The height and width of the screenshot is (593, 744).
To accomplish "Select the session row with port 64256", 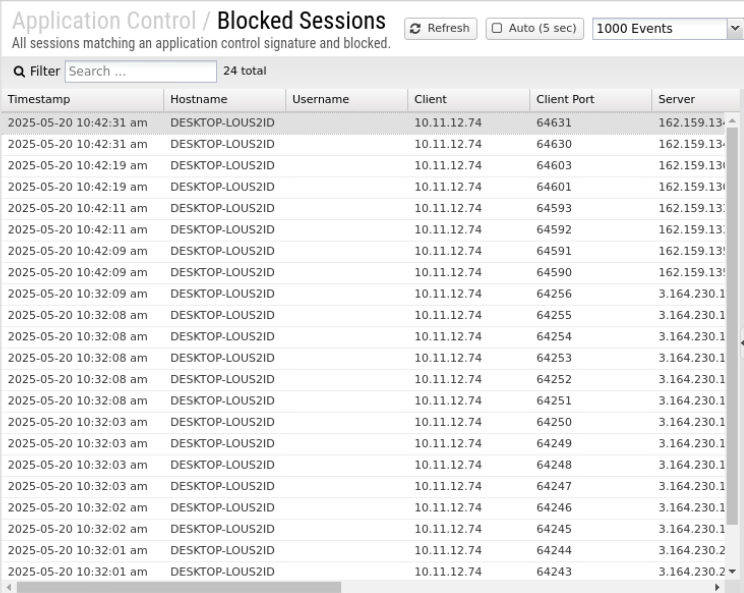I will (x=360, y=294).
